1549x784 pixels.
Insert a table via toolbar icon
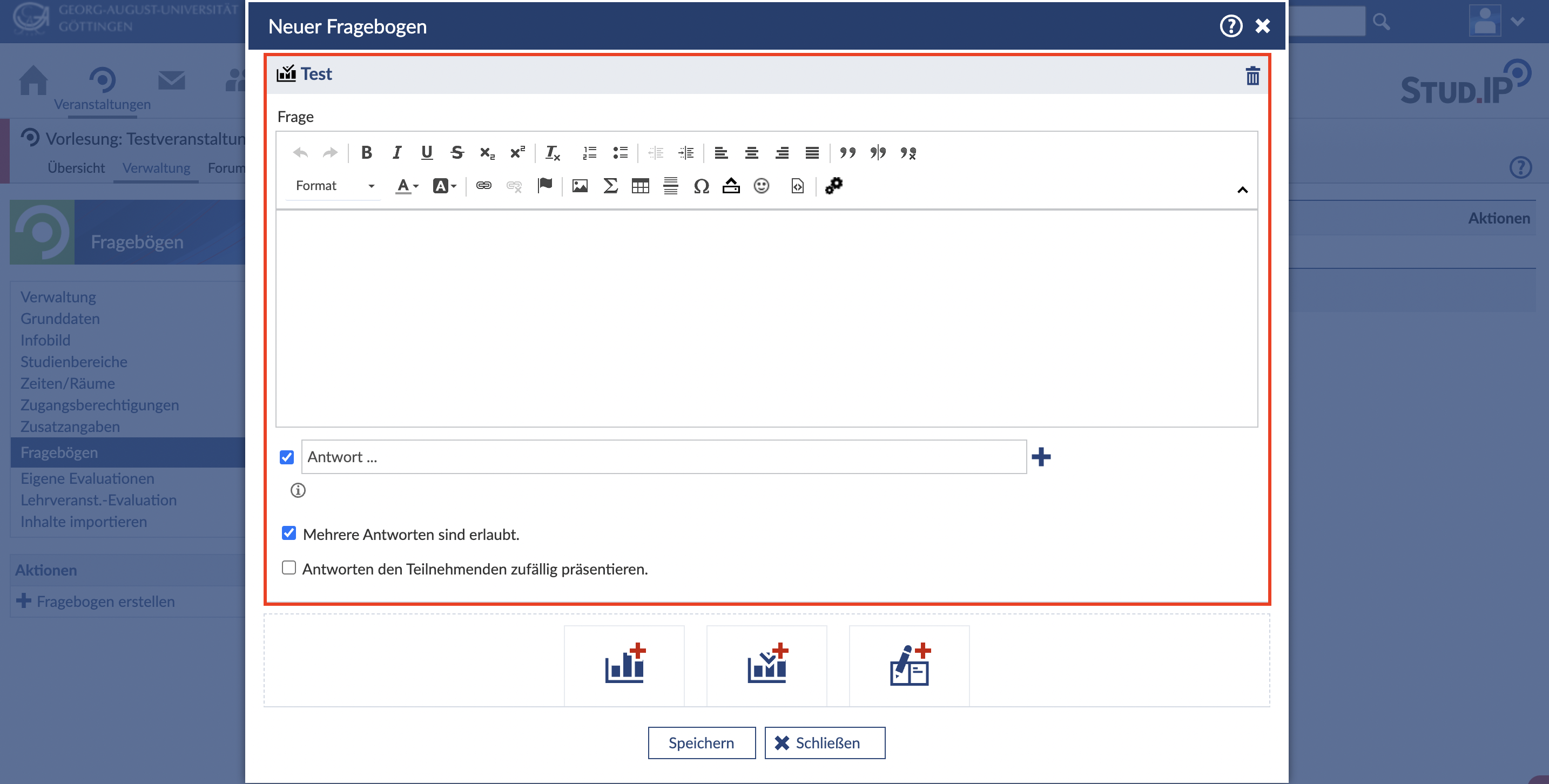pos(641,186)
